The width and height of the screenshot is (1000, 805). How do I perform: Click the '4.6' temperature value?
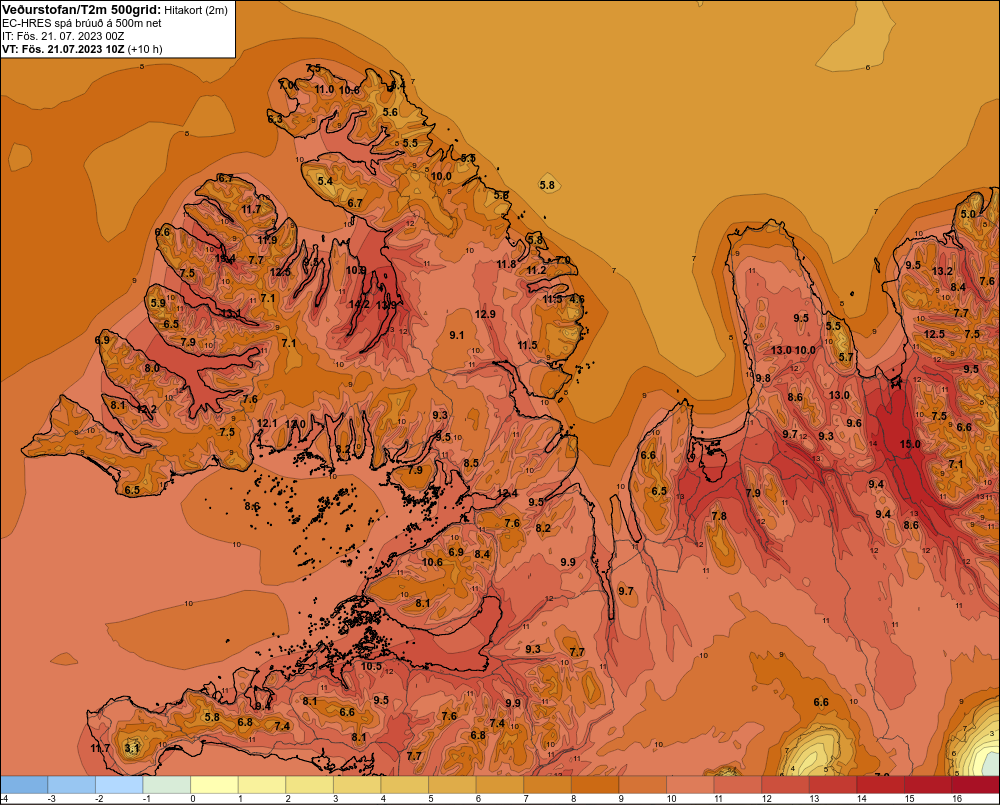pyautogui.click(x=577, y=299)
